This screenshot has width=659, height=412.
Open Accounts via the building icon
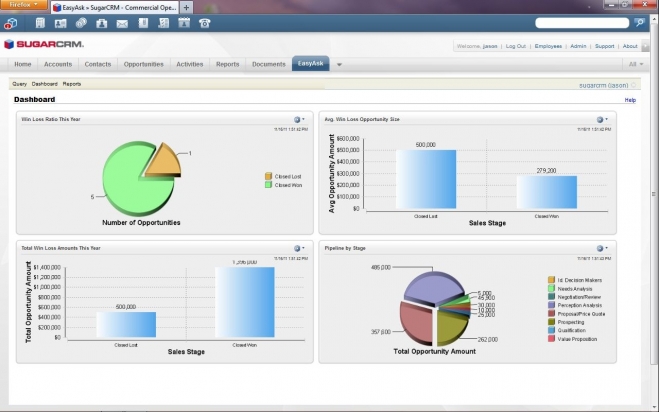tap(40, 23)
